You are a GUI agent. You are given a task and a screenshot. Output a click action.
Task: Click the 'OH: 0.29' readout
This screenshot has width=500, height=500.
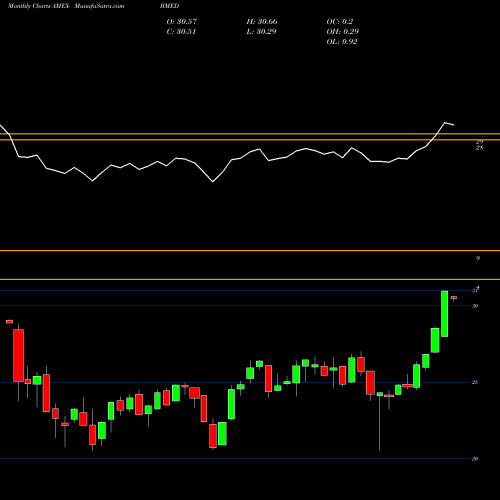[342, 32]
